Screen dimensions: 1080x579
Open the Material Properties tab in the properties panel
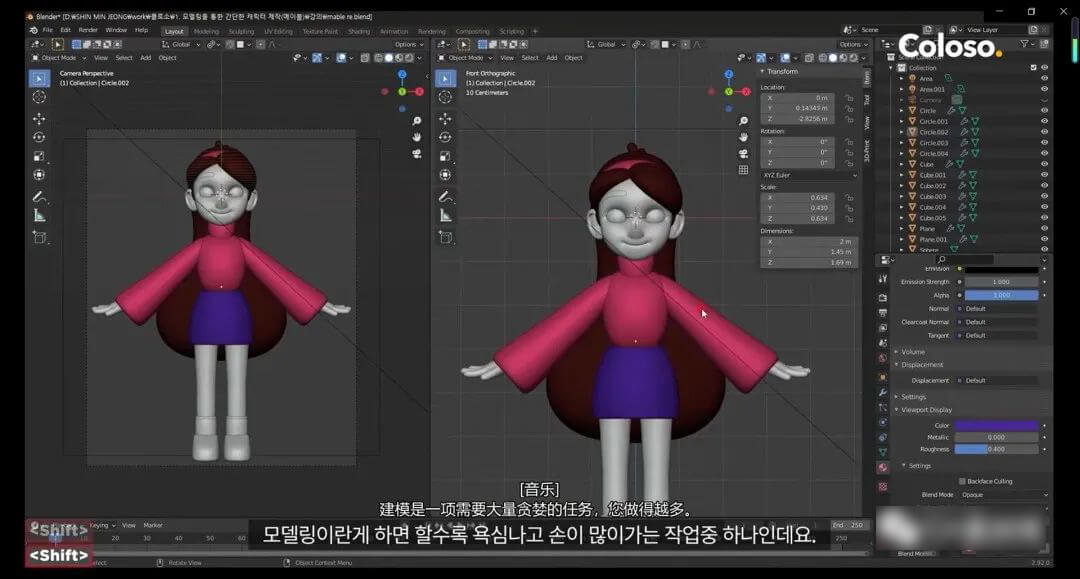[881, 467]
